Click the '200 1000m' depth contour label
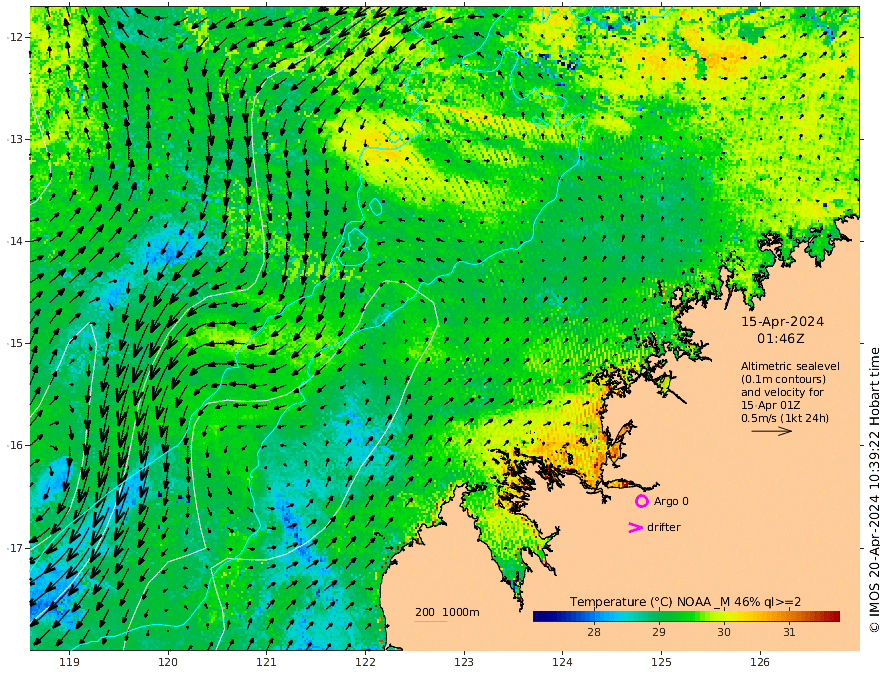880x680 pixels. click(x=447, y=612)
